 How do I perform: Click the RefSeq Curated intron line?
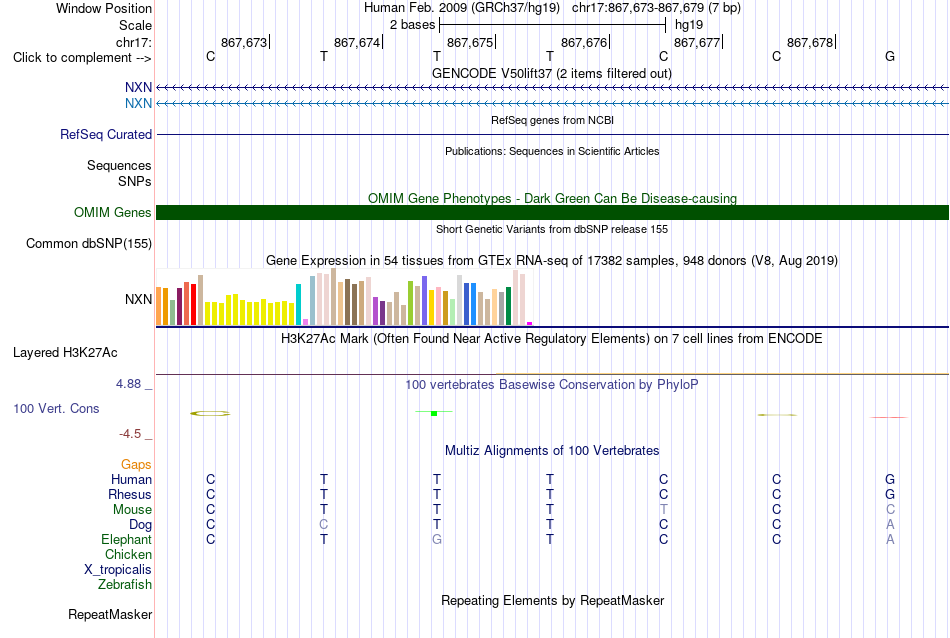[x=552, y=135]
